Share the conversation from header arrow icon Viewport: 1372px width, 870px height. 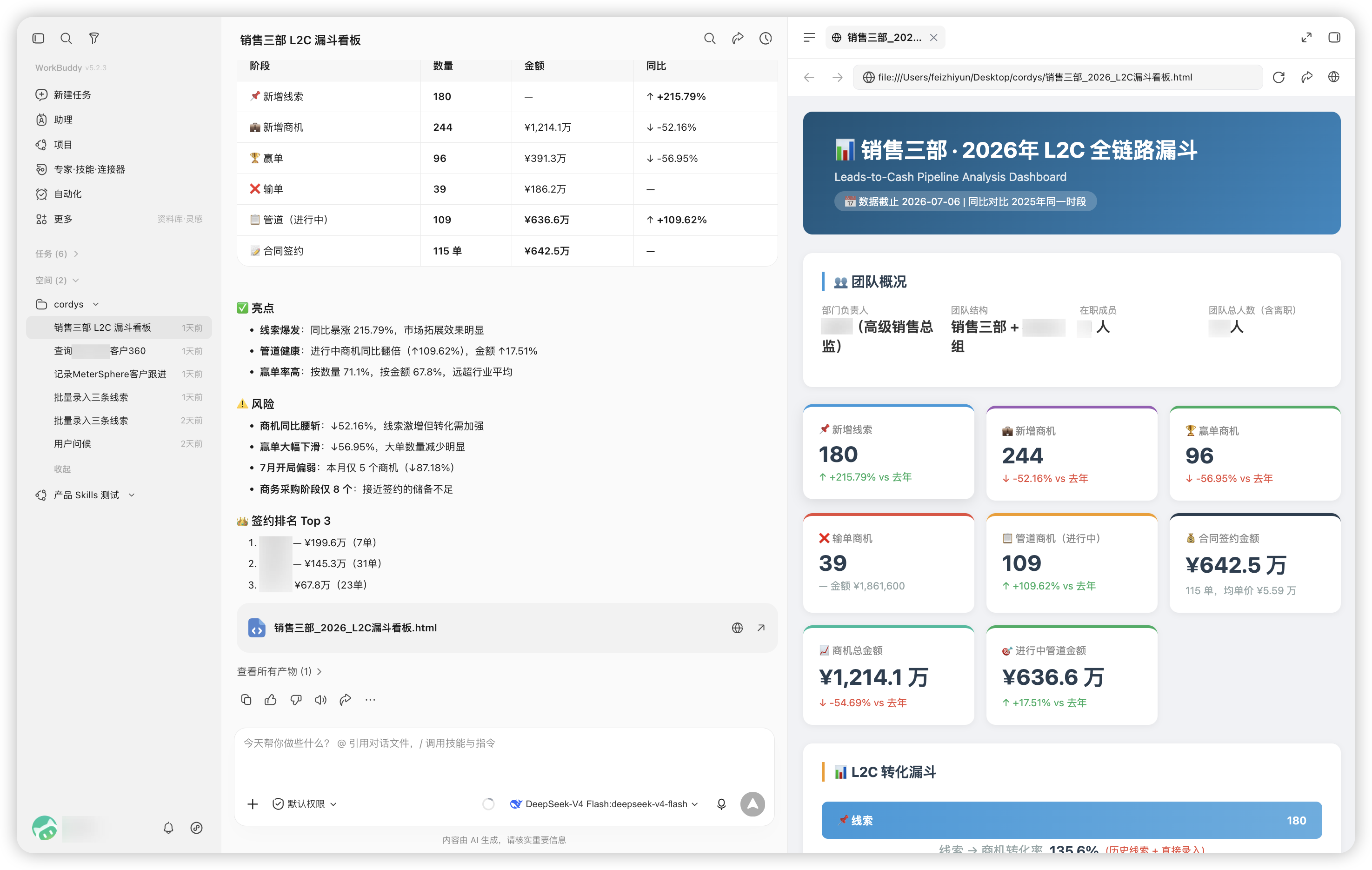[x=738, y=38]
